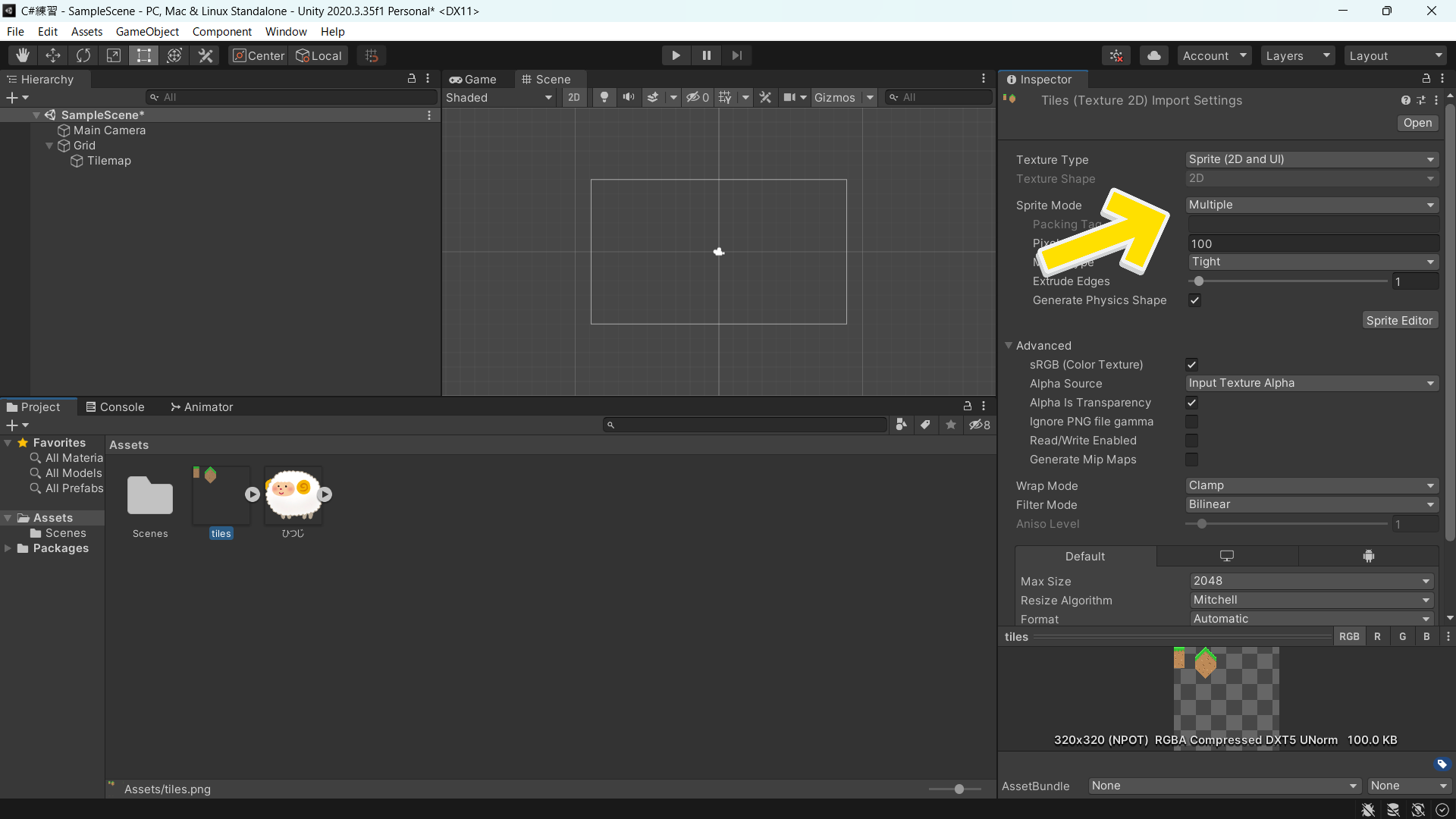Select the Move tool icon
This screenshot has height=819, width=1456.
pos(52,55)
